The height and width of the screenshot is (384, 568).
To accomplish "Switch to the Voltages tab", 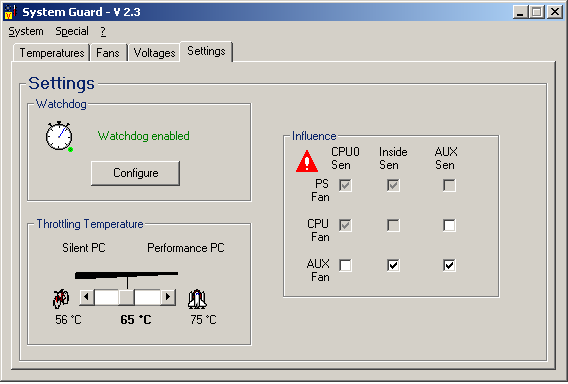I will click(154, 53).
